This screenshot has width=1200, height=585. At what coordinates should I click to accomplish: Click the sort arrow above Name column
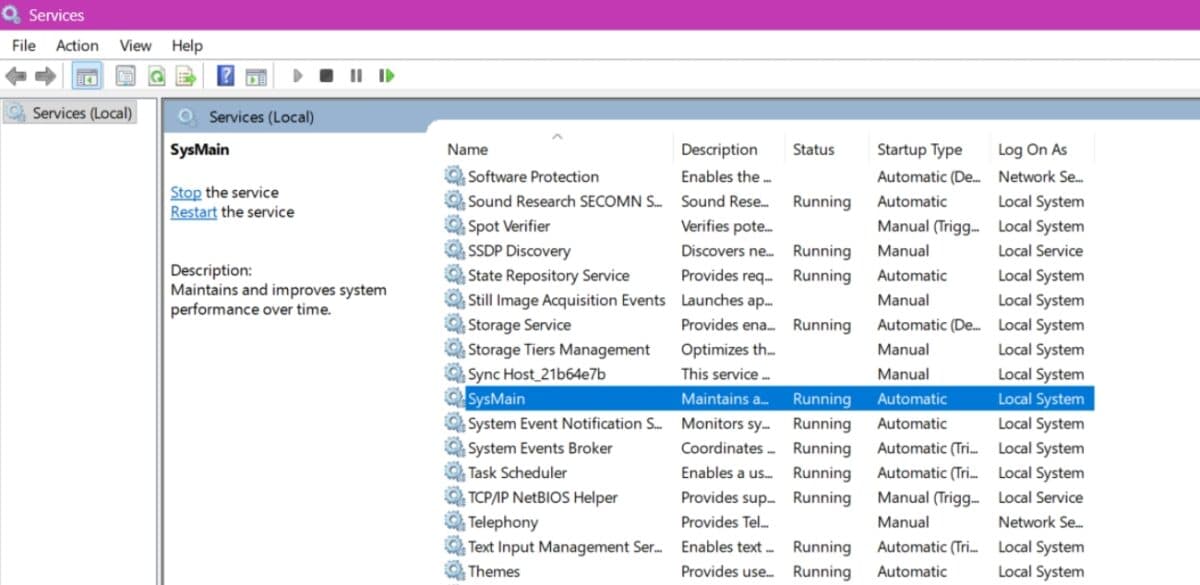pos(557,135)
